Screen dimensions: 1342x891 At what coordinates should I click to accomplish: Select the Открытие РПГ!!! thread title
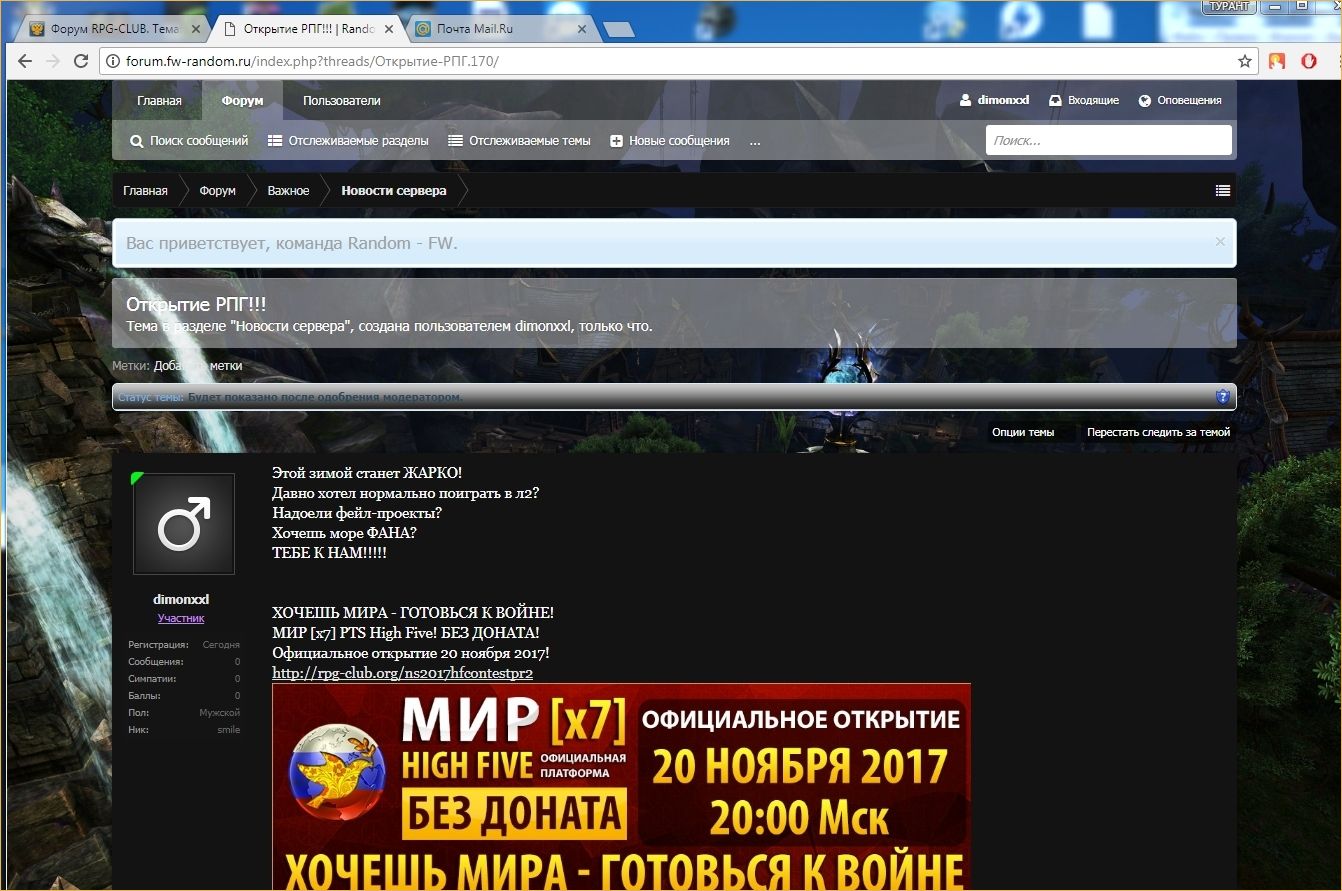coord(196,305)
